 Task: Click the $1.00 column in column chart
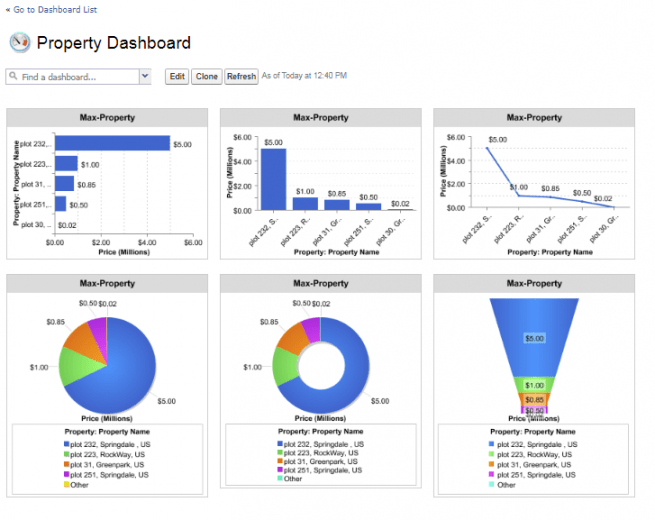tap(305, 204)
